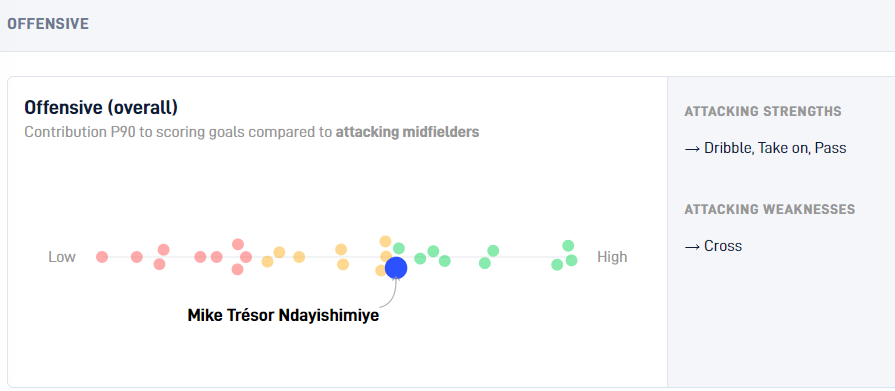Image resolution: width=895 pixels, height=391 pixels.
Task: Click the Mike Trésor Ndayishimiye label
Action: (x=283, y=315)
